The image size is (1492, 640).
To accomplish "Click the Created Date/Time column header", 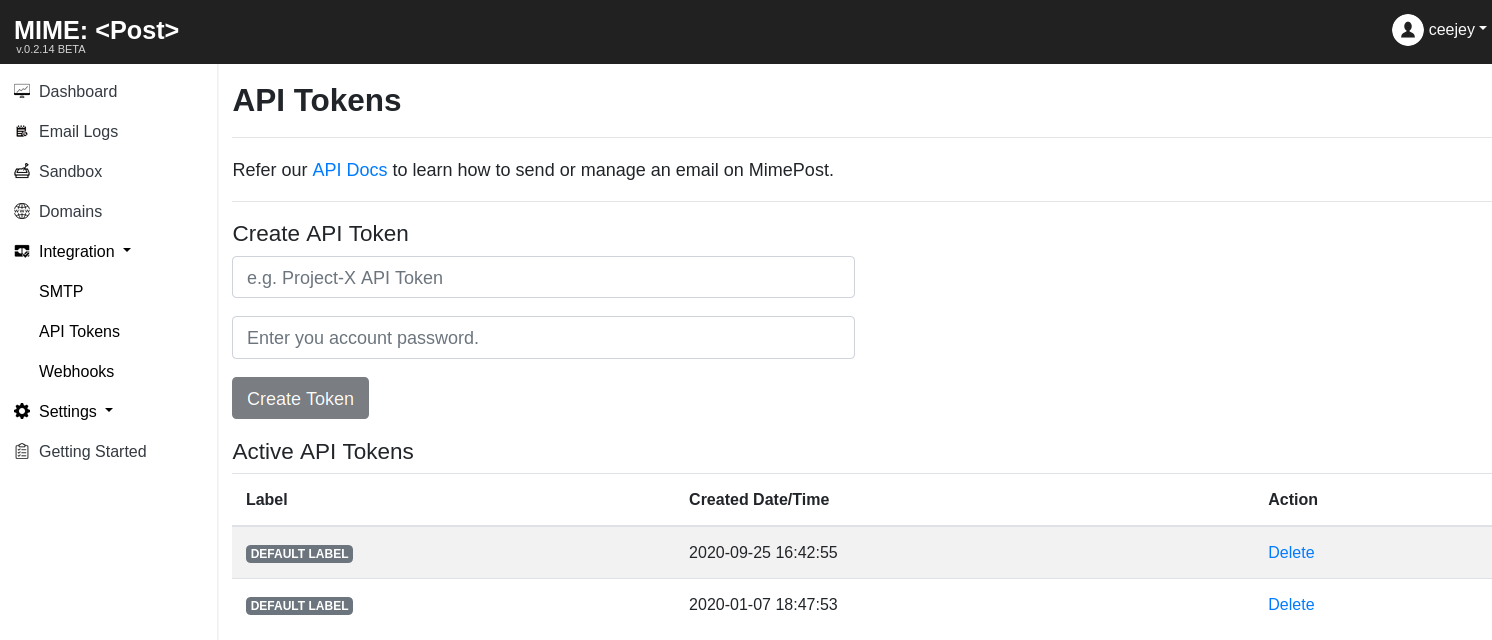I will coord(759,499).
